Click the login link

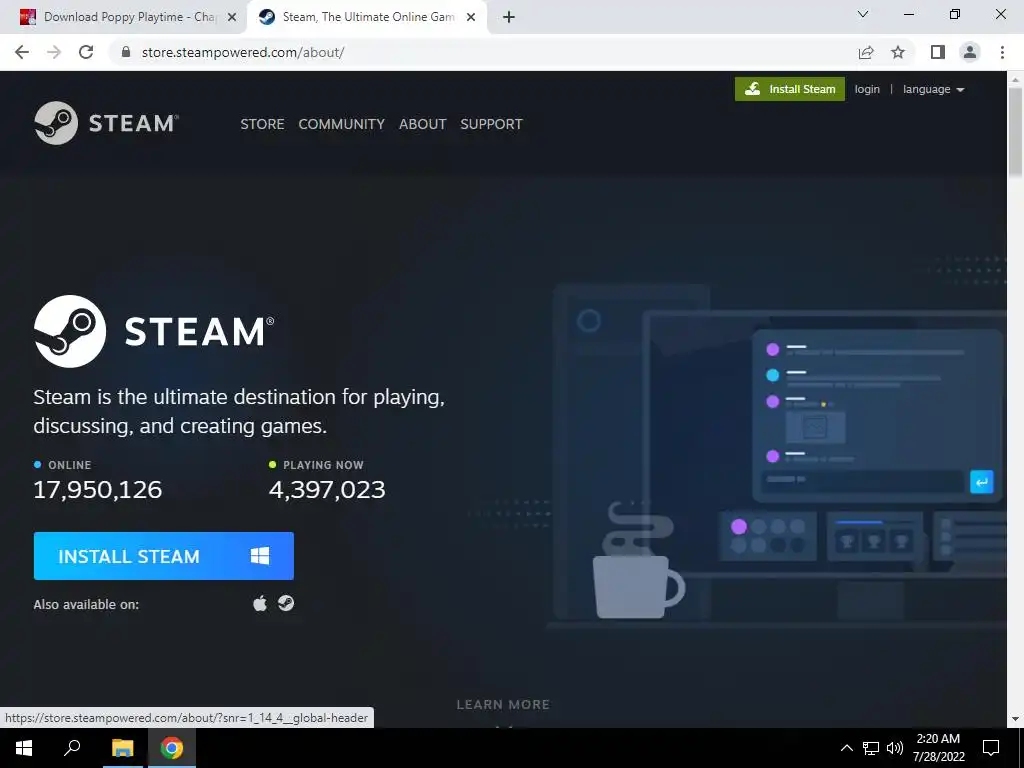point(867,89)
